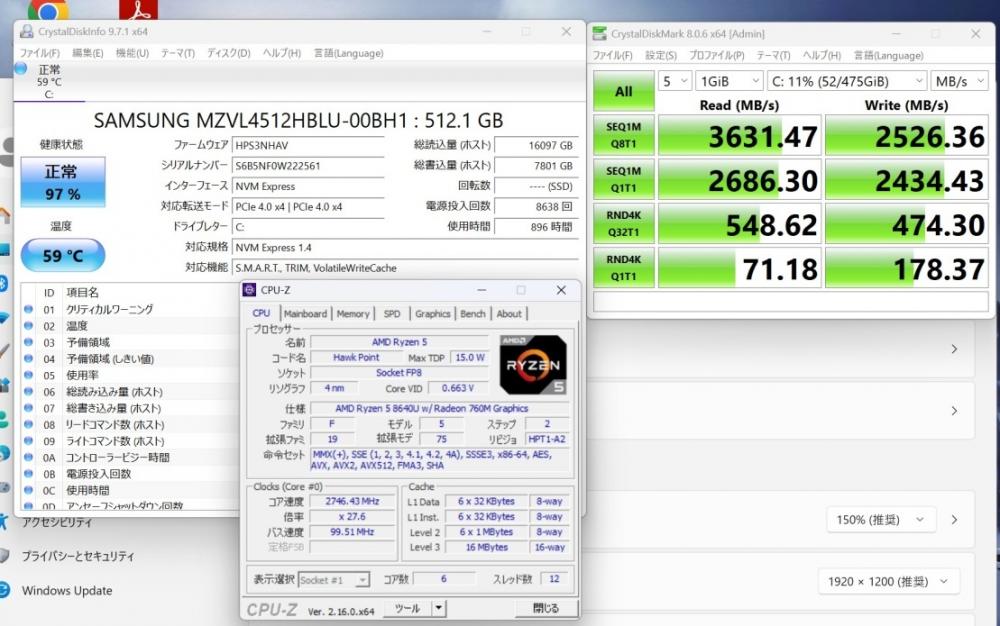This screenshot has width=1000, height=626.
Task: Run the RND4K Q1T1 test
Action: (624, 268)
